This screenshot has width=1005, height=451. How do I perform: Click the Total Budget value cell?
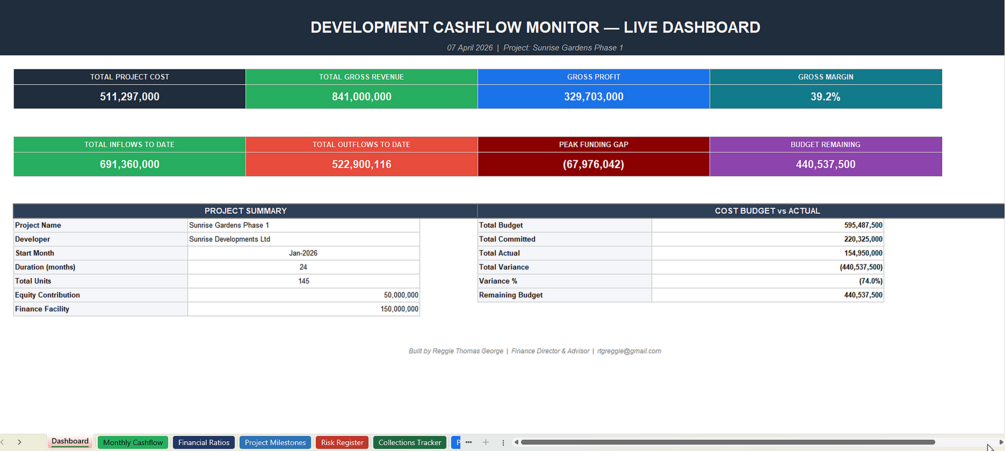pyautogui.click(x=768, y=226)
